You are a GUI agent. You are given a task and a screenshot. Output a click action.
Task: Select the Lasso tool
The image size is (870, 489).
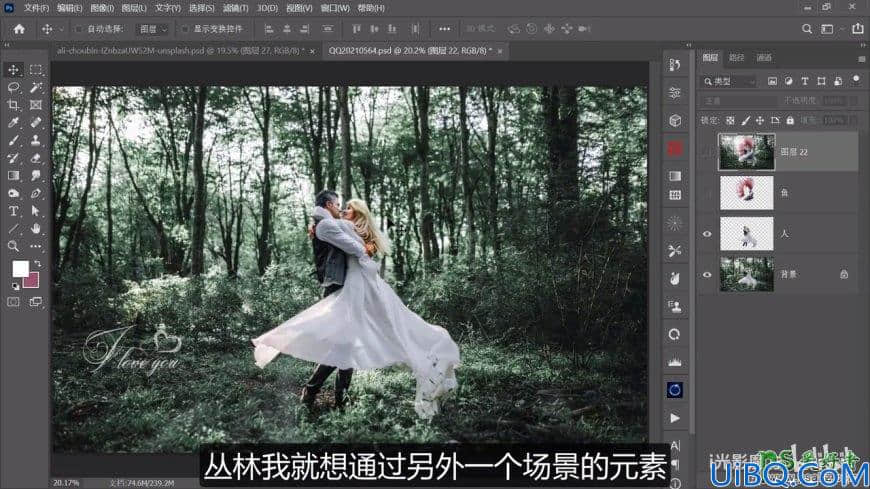click(14, 88)
